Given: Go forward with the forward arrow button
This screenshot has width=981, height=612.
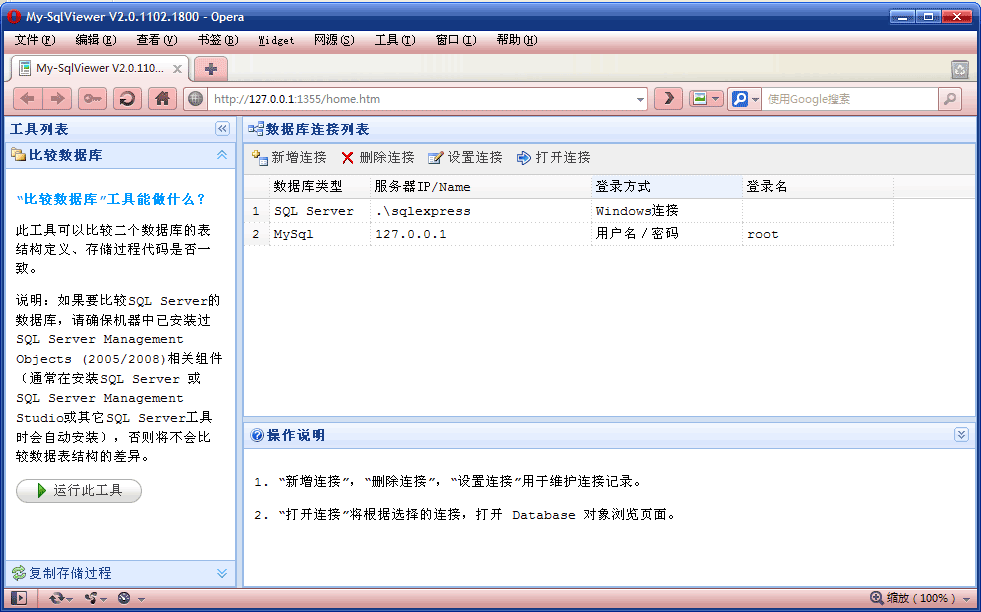Looking at the screenshot, I should (x=57, y=99).
